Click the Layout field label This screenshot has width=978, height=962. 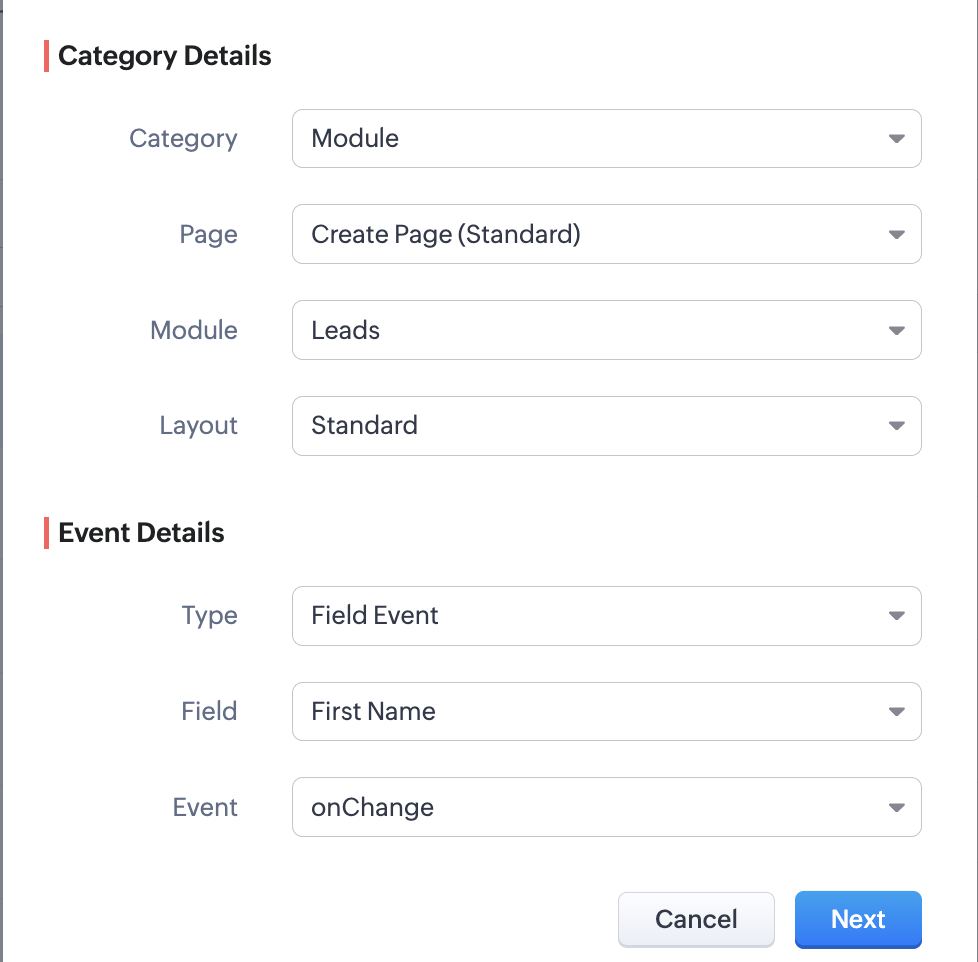pos(198,425)
